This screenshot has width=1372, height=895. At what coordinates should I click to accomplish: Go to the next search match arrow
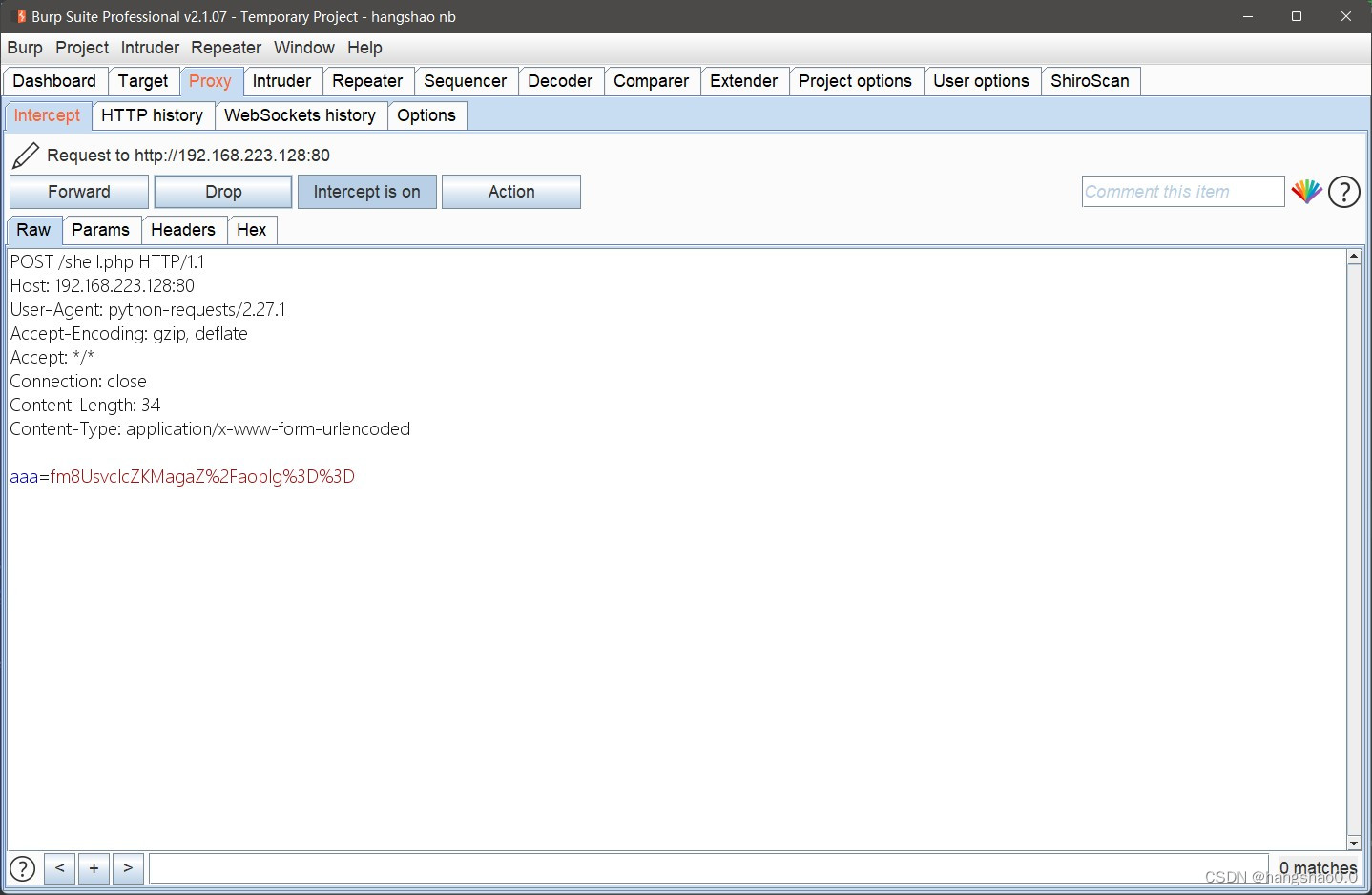[x=128, y=868]
